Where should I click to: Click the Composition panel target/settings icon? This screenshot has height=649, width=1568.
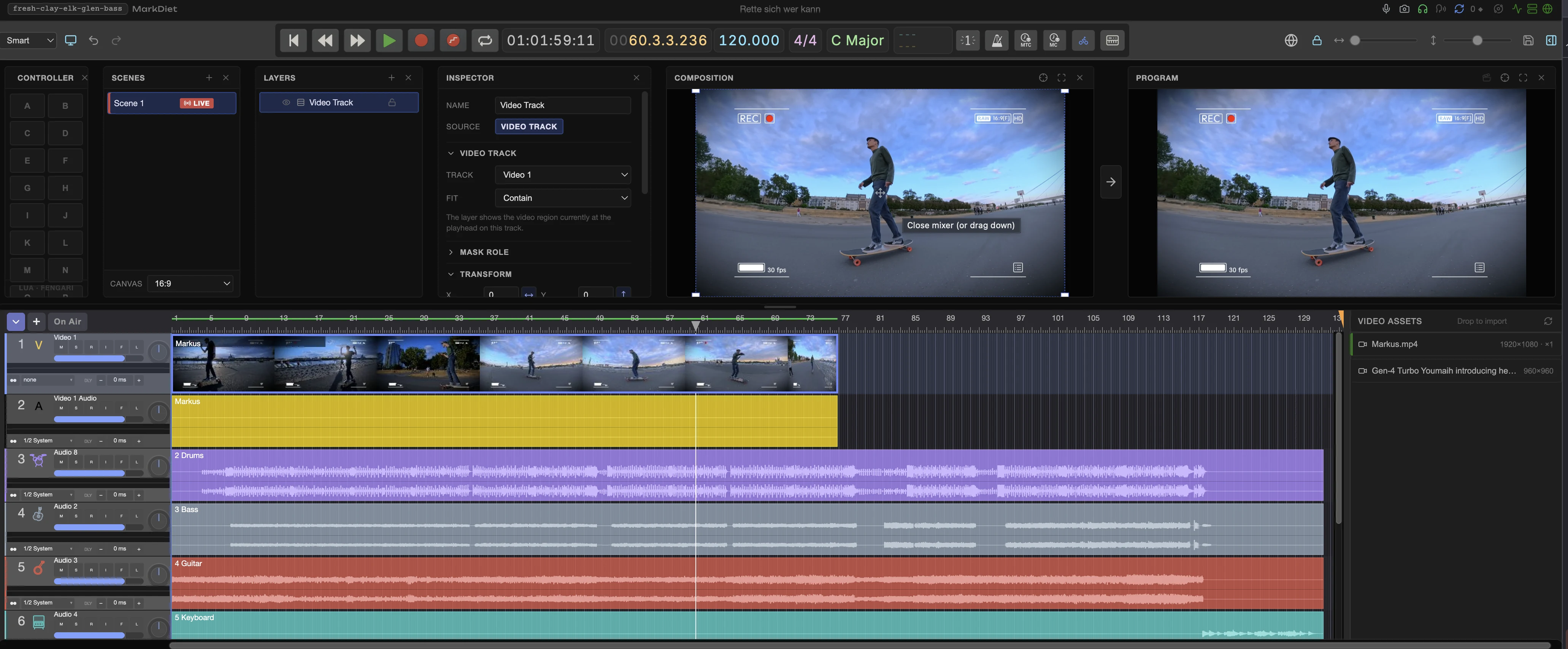point(1043,77)
